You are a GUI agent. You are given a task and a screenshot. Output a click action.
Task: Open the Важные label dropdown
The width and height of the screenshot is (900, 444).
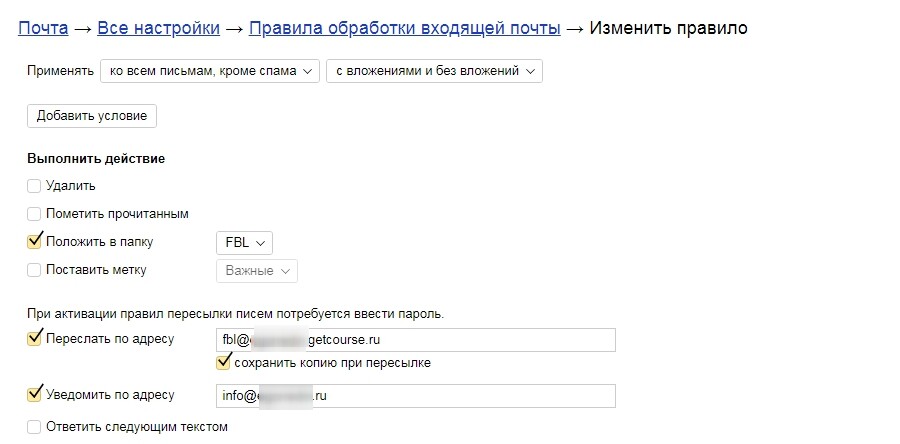point(256,271)
